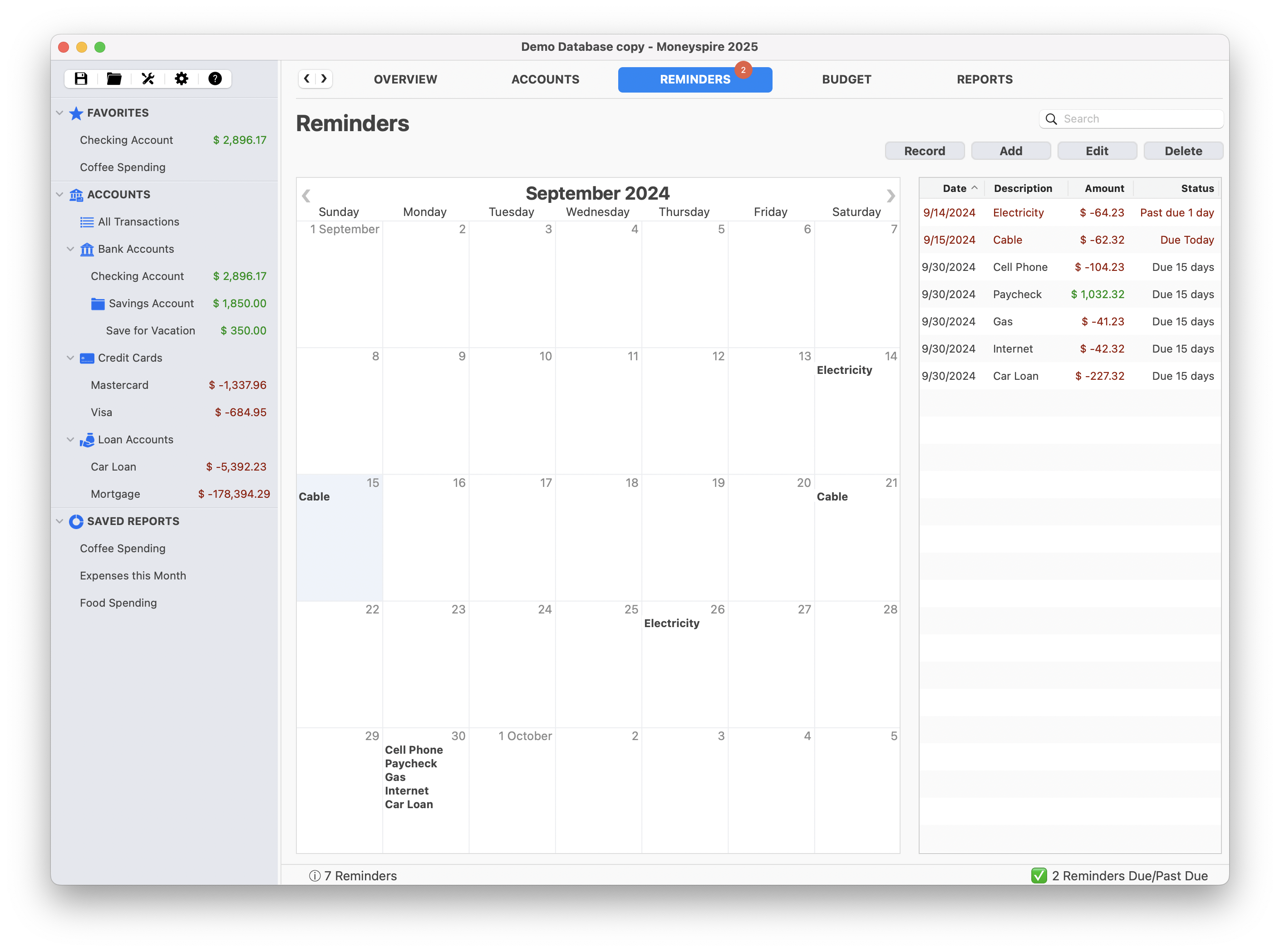The height and width of the screenshot is (952, 1280).
Task: Collapse the Credit Cards group
Action: coord(70,358)
